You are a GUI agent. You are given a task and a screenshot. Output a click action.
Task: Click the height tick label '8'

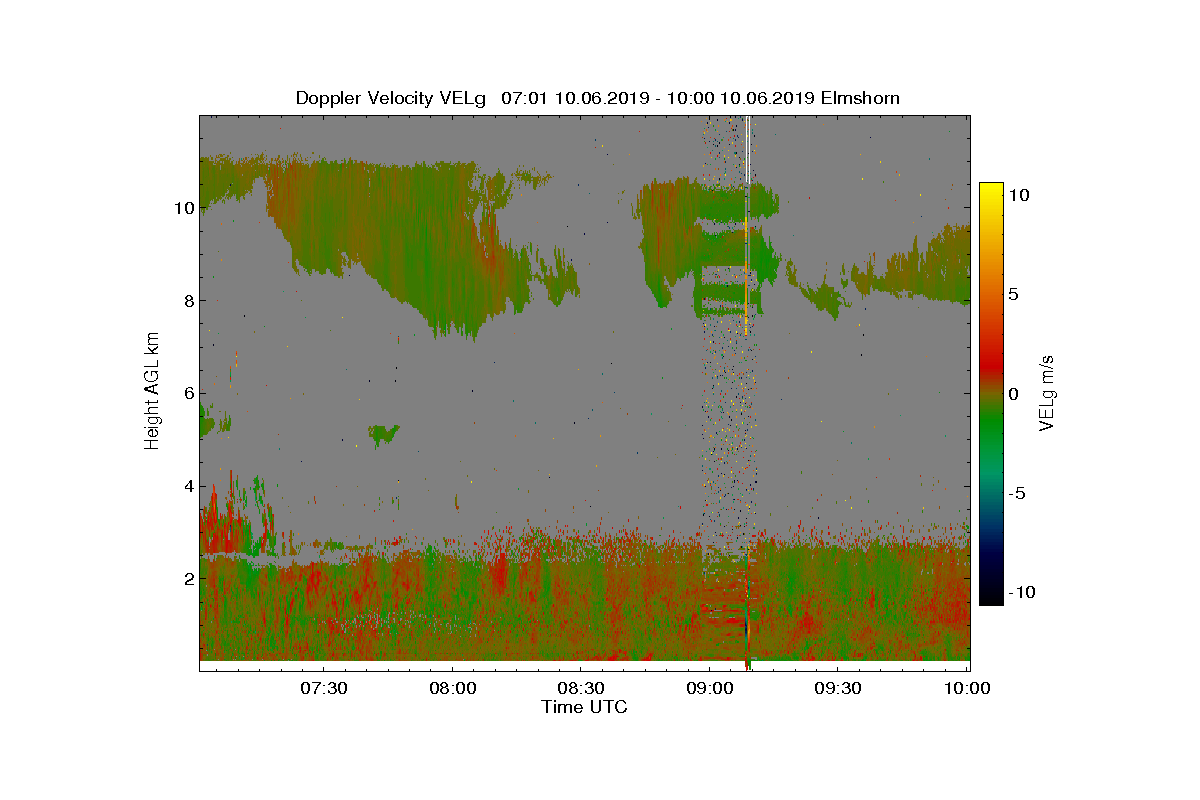tap(187, 300)
